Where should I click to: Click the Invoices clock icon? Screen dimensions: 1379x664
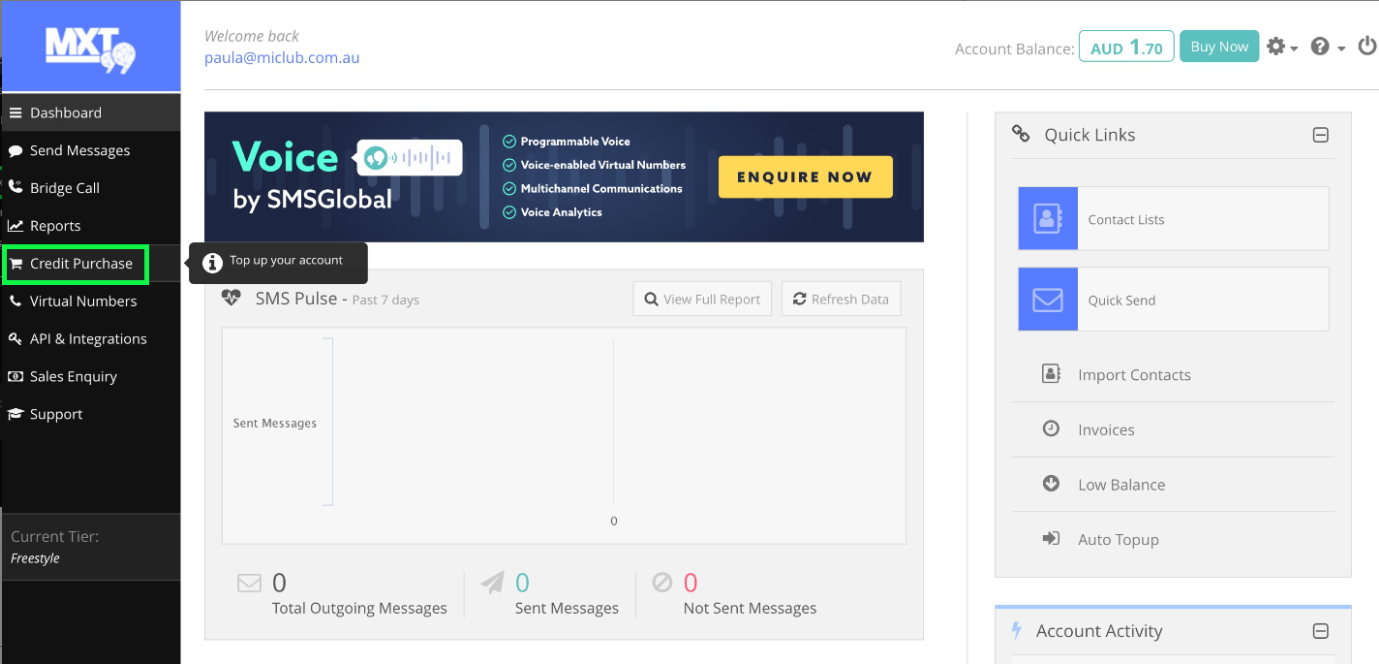click(1051, 428)
